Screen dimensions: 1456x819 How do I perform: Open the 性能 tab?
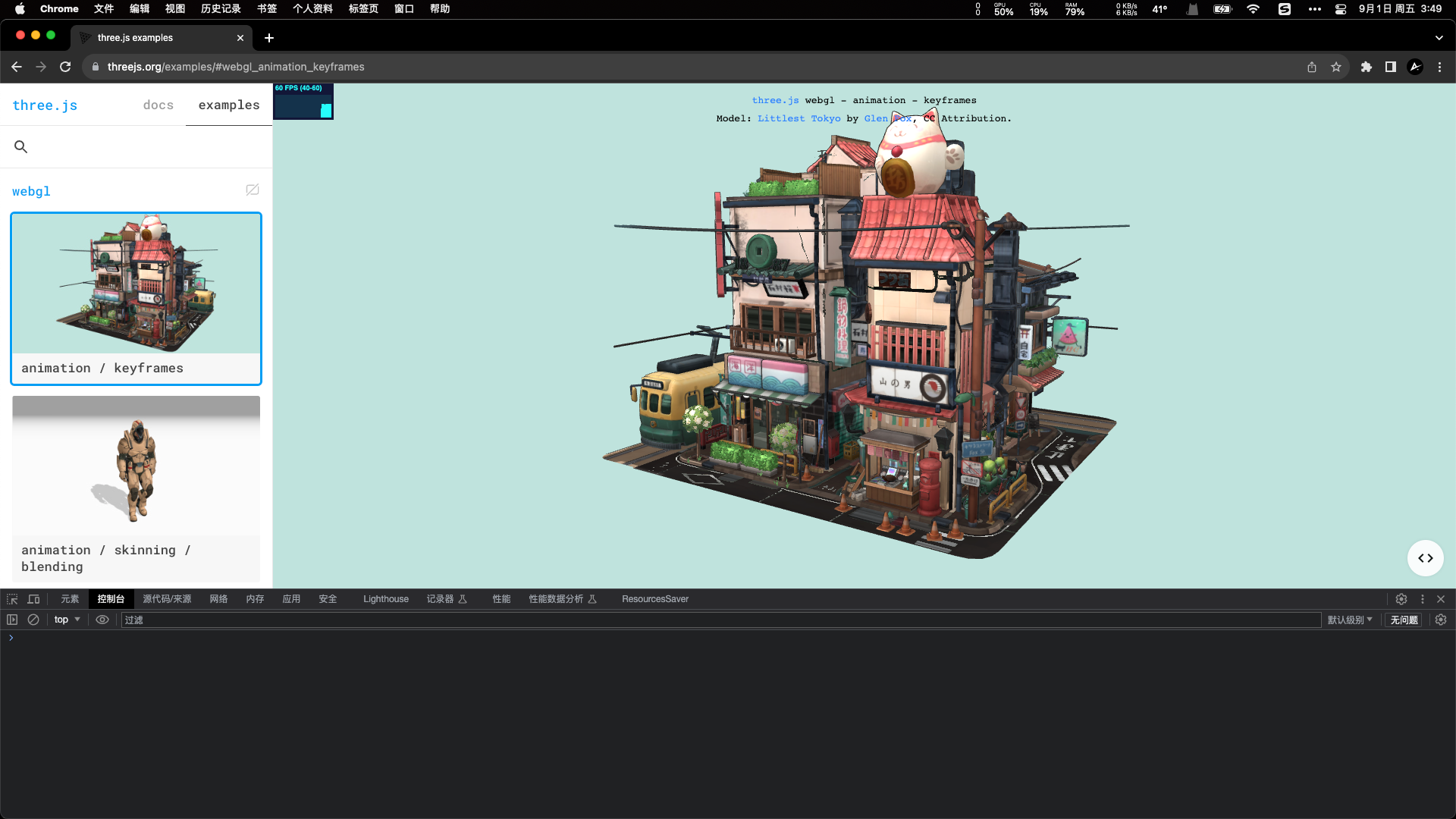[x=501, y=599]
